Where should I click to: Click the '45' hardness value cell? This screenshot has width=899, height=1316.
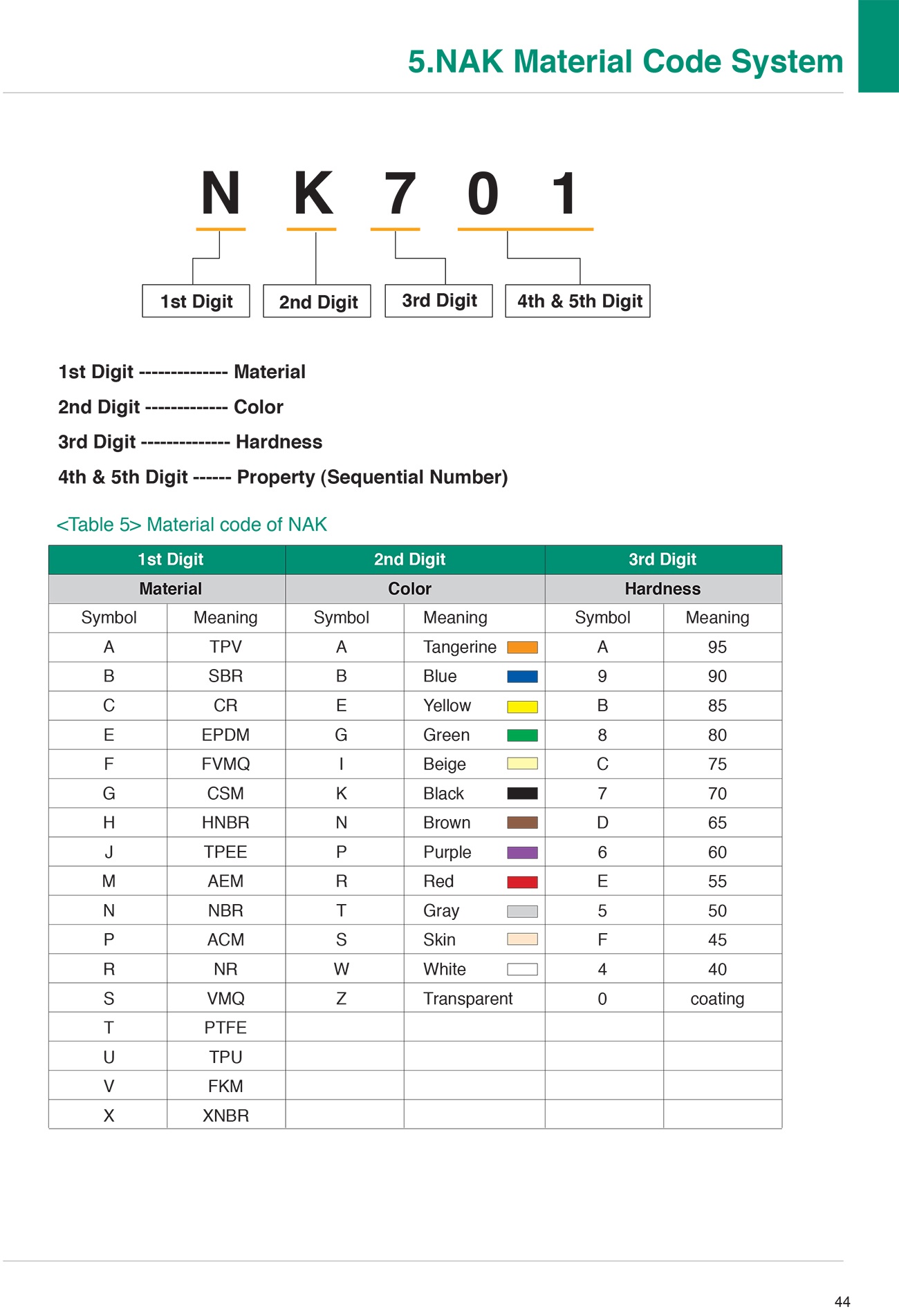[723, 940]
